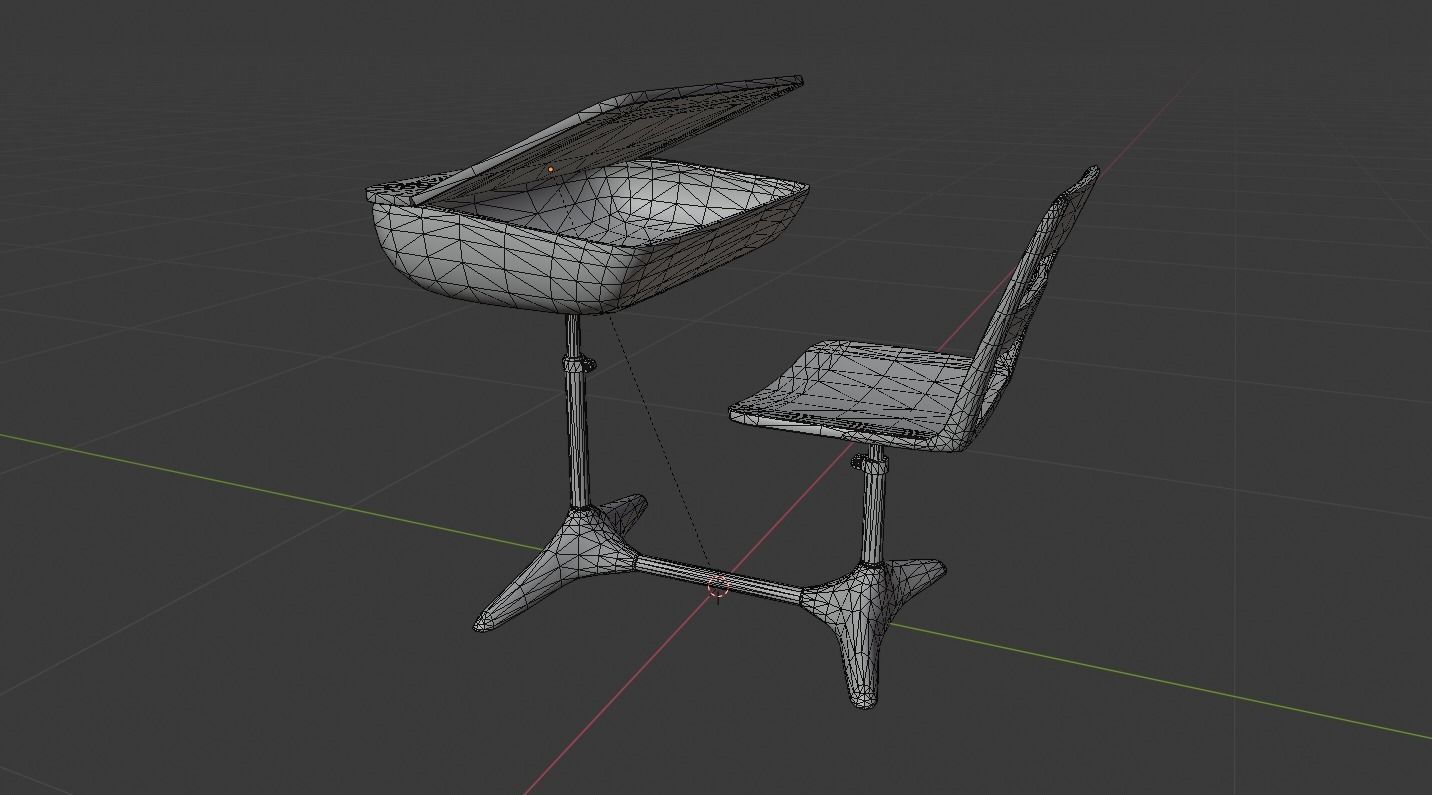Click the 3D cursor on the connecting bar

718,587
